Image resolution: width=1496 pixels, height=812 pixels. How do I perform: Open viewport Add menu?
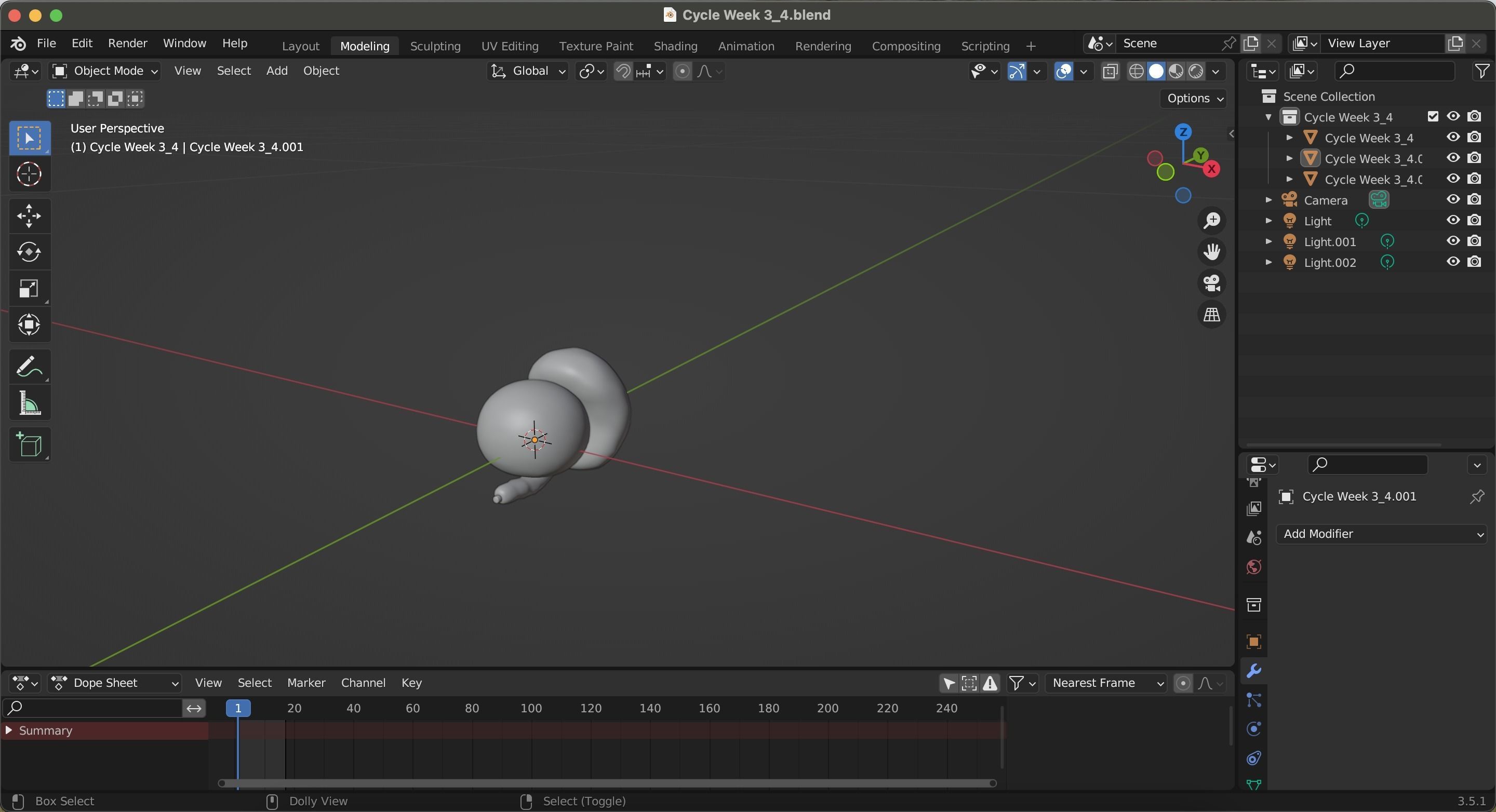click(x=277, y=71)
